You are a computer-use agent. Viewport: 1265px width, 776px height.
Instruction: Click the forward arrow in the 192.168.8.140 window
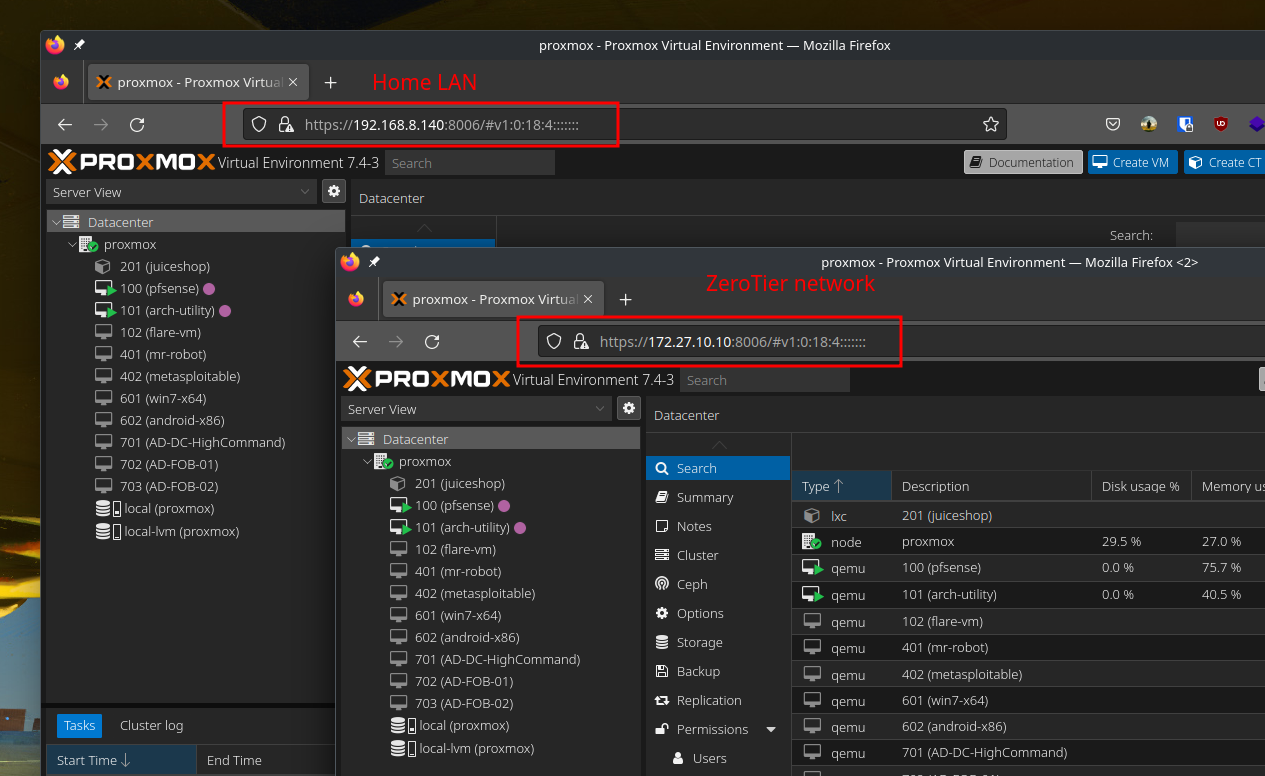pyautogui.click(x=101, y=124)
